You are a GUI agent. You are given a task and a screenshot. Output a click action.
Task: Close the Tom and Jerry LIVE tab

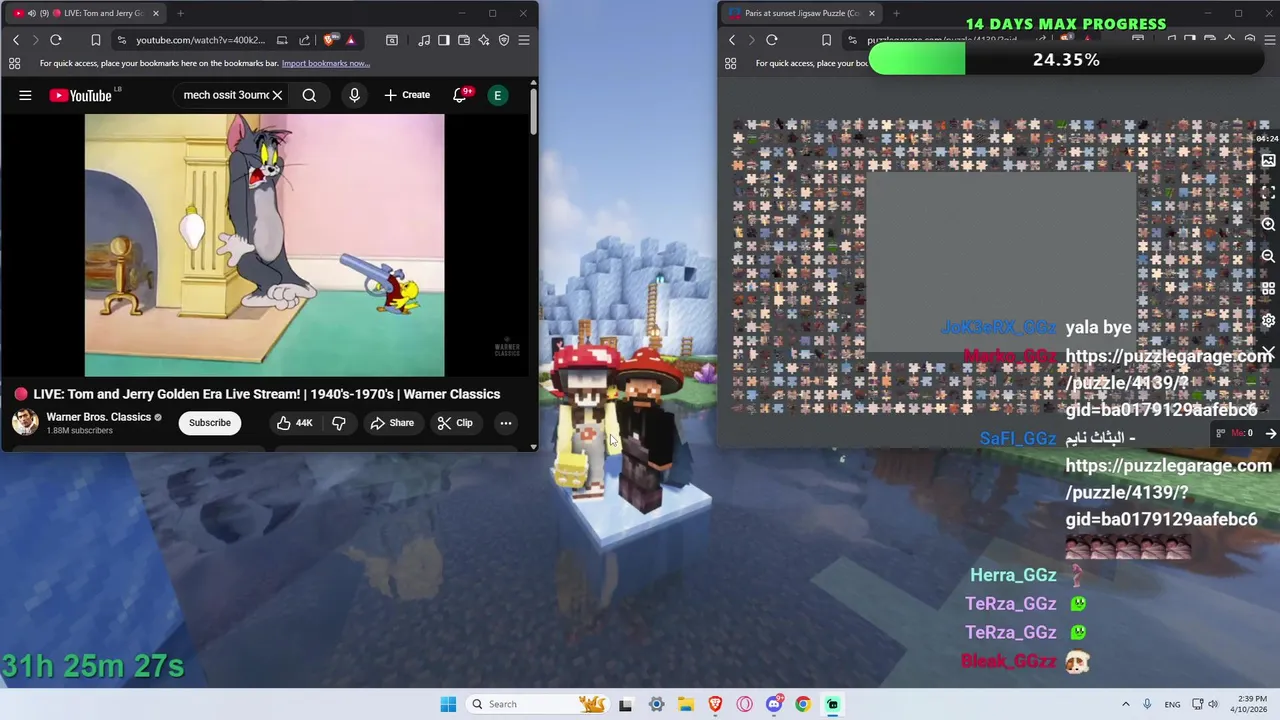155,13
